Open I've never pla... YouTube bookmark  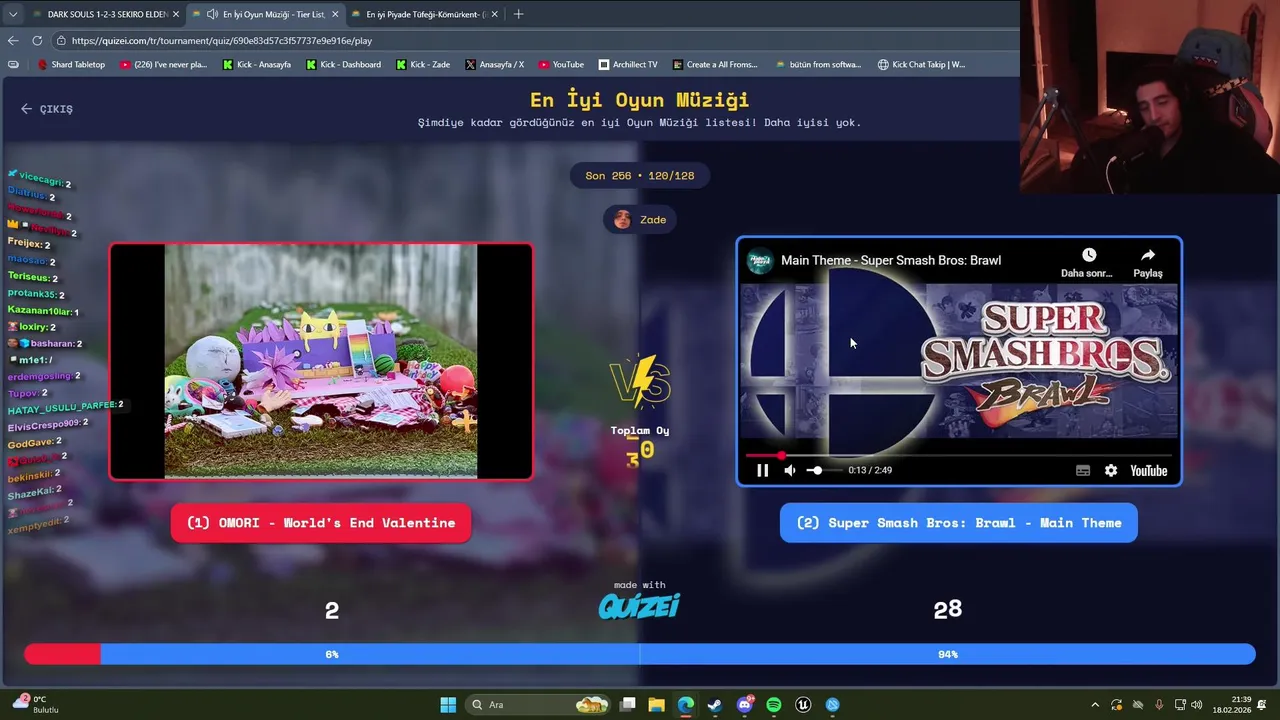163,65
